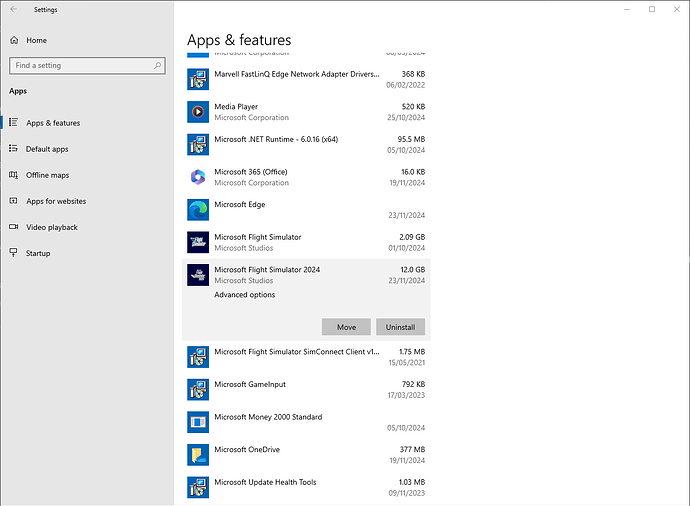Viewport: 690px width, 506px height.
Task: Open the Home page icon
Action: pos(15,40)
